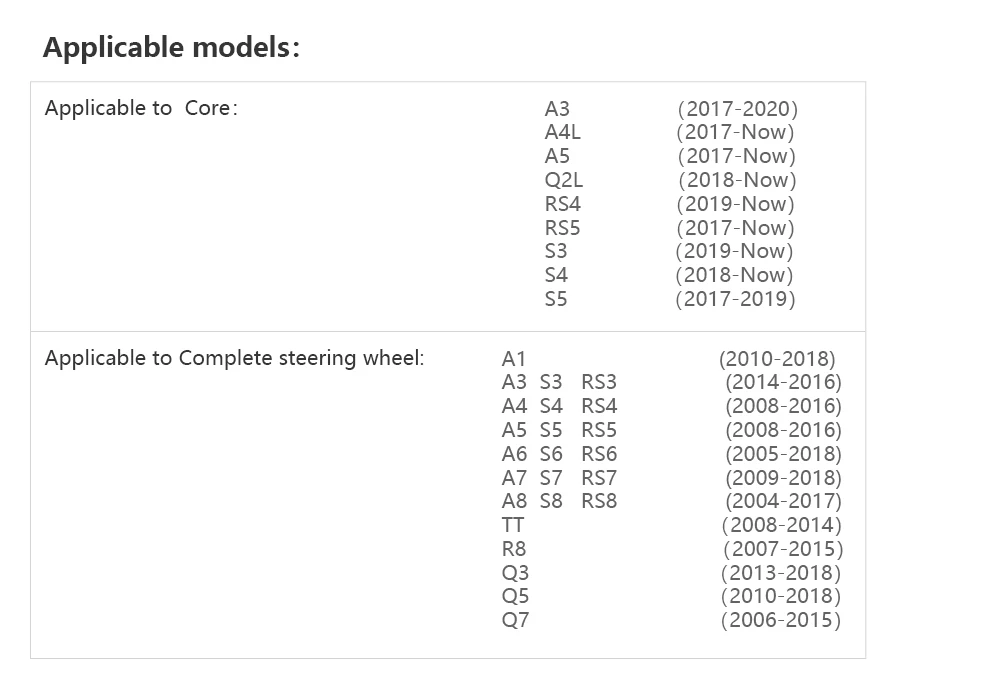Click the (2004-2017) year range
This screenshot has height=683, width=1000.
(783, 501)
